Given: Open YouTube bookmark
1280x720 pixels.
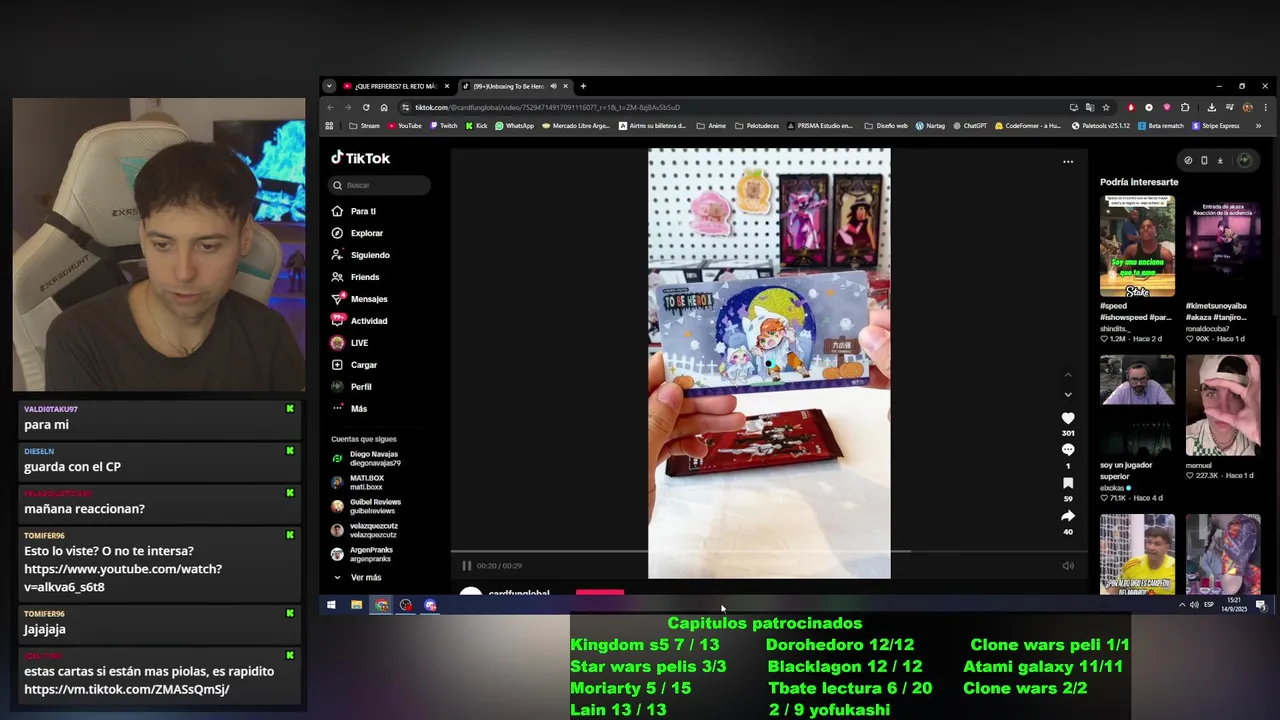Looking at the screenshot, I should [405, 126].
